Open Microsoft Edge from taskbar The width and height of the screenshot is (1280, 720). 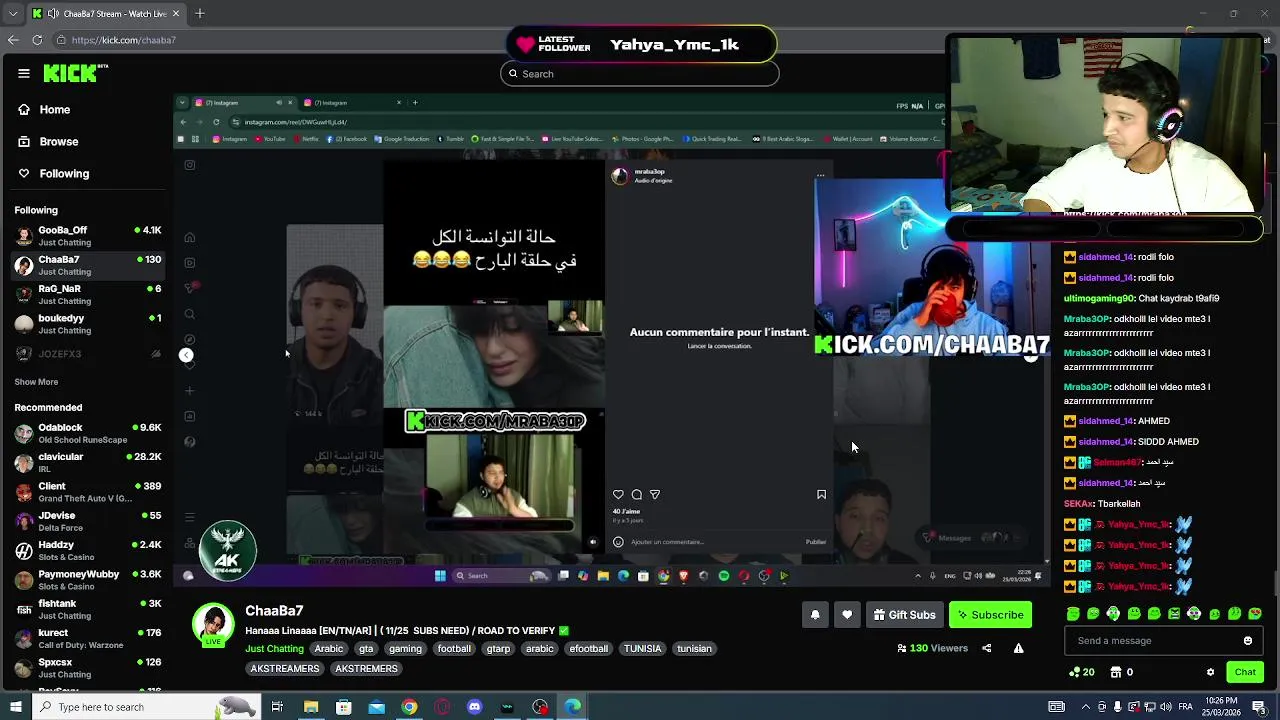tap(572, 707)
